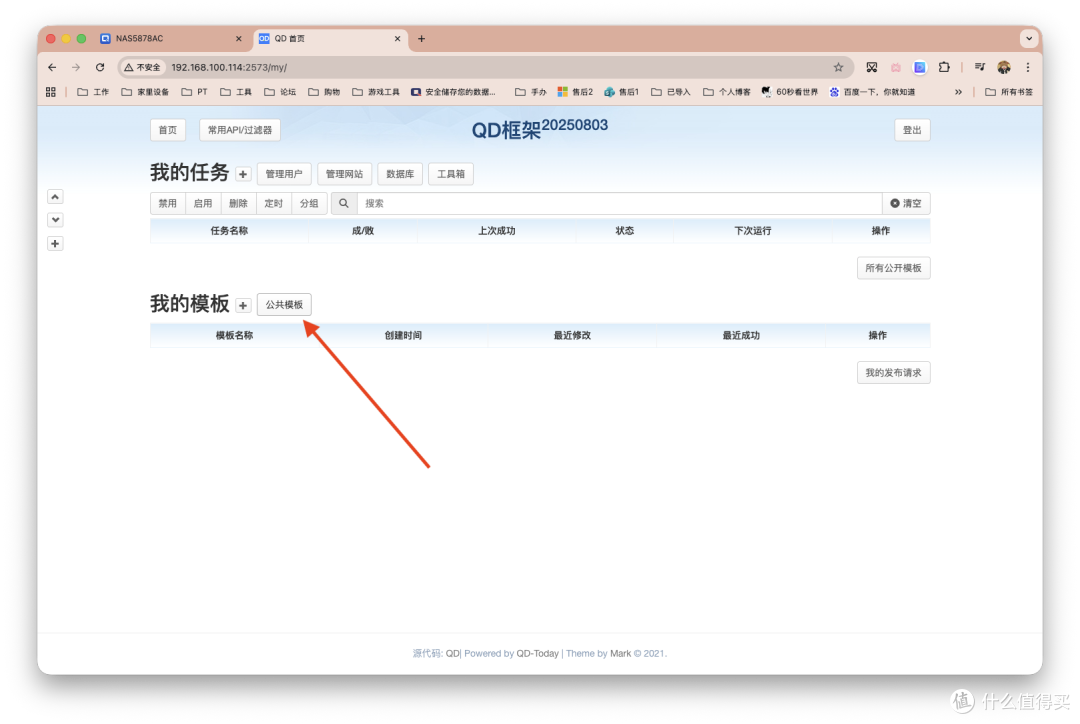Click the down arrow side button
The image size is (1080, 724).
(x=56, y=220)
